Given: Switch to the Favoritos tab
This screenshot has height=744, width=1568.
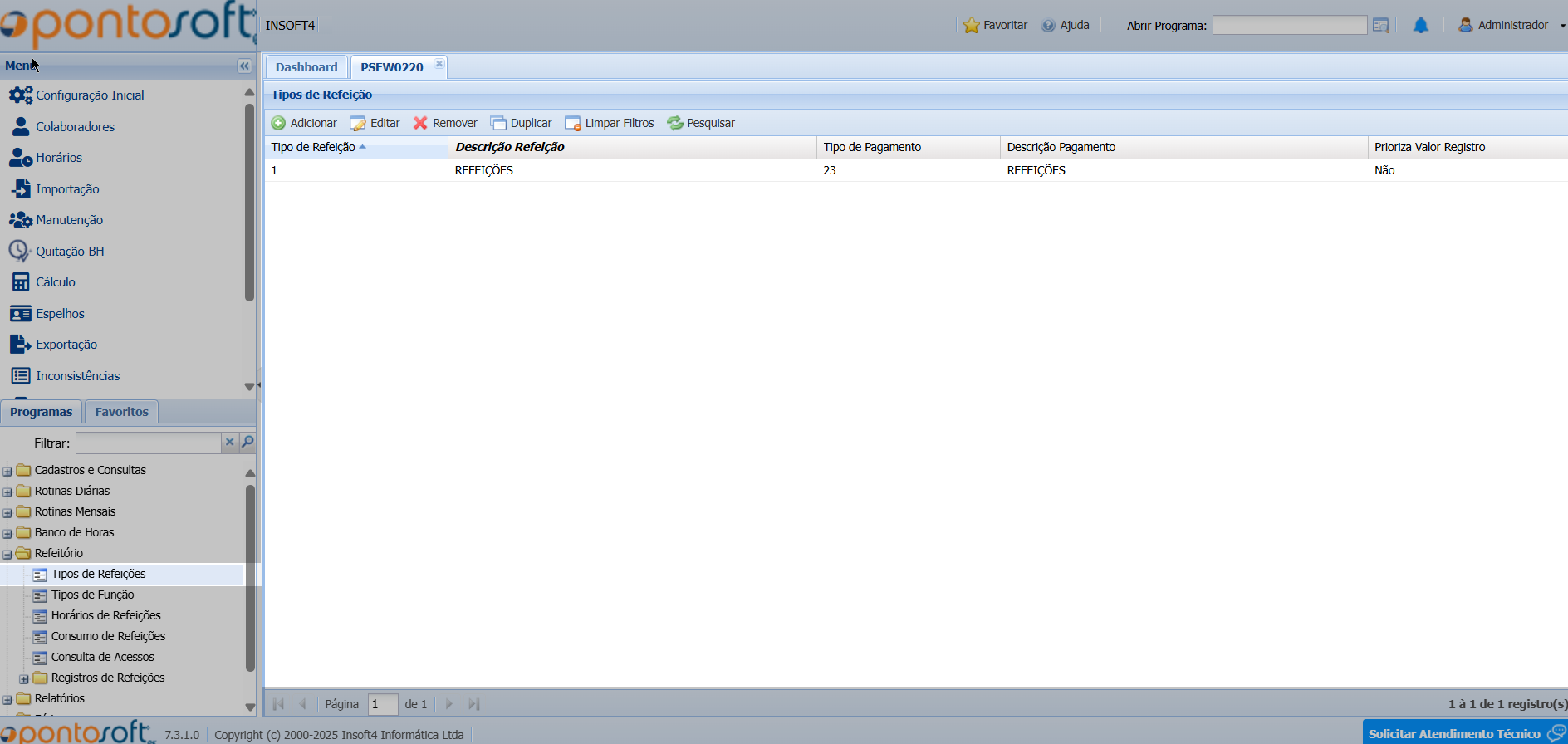Looking at the screenshot, I should point(121,412).
